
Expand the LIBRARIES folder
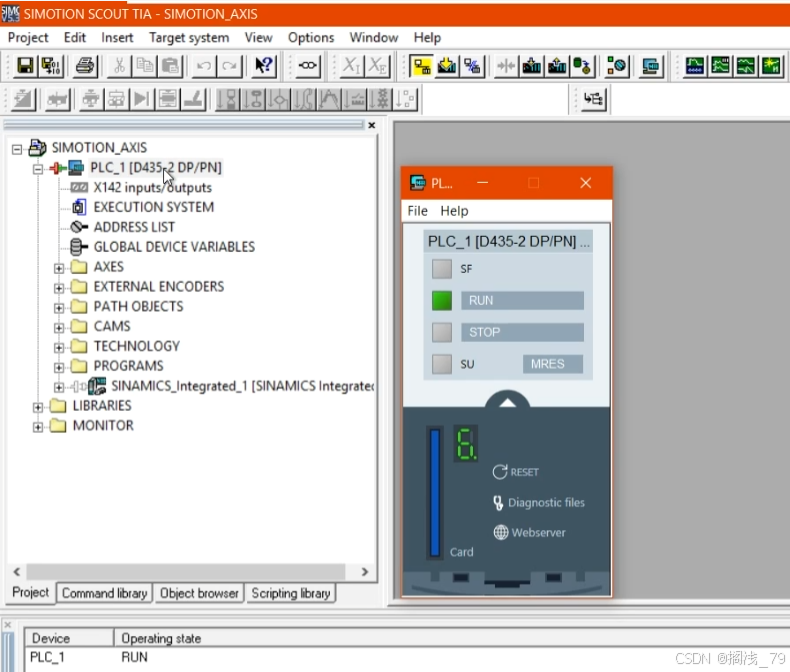tap(38, 407)
